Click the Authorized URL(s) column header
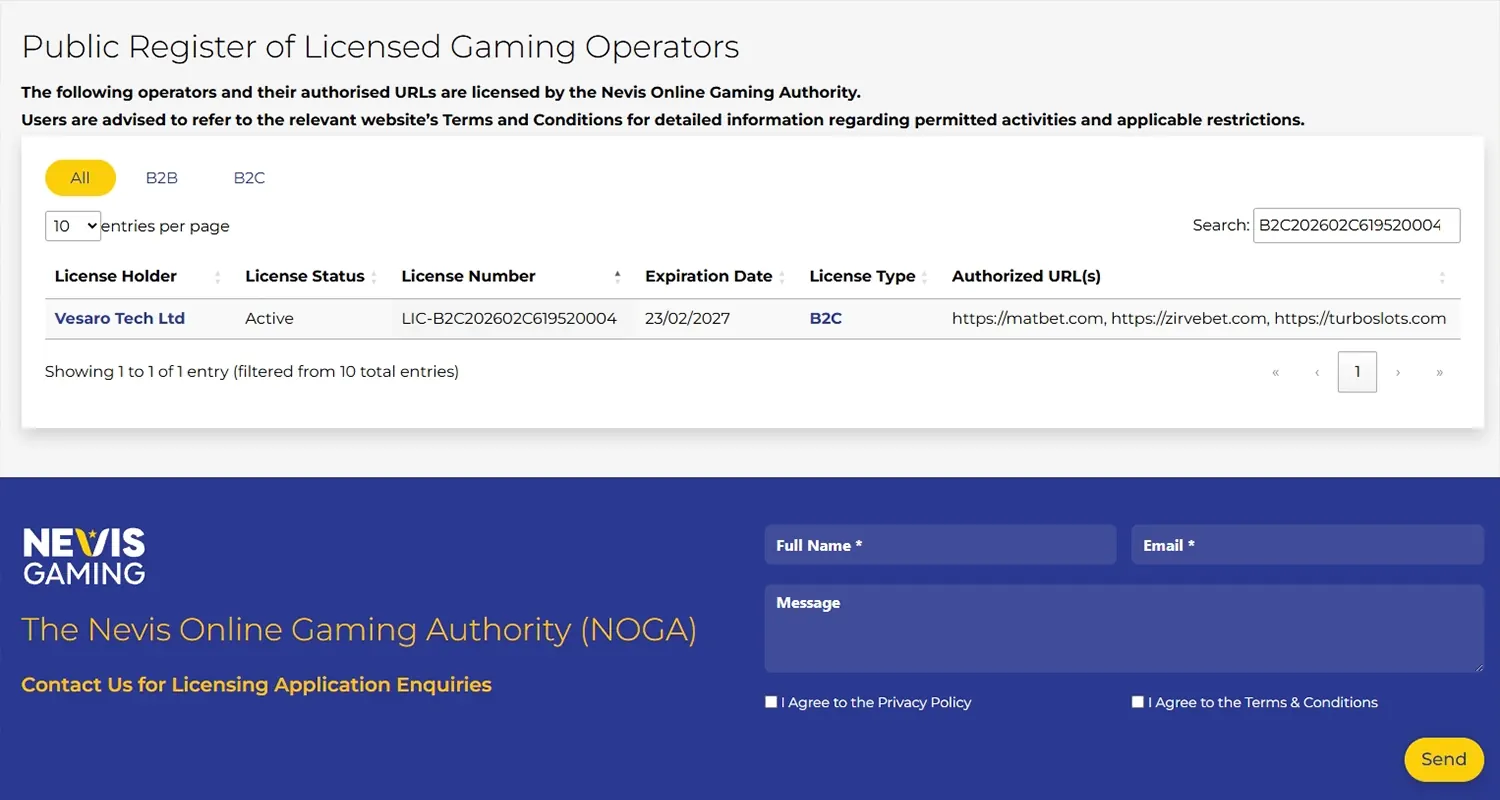 click(x=1026, y=276)
